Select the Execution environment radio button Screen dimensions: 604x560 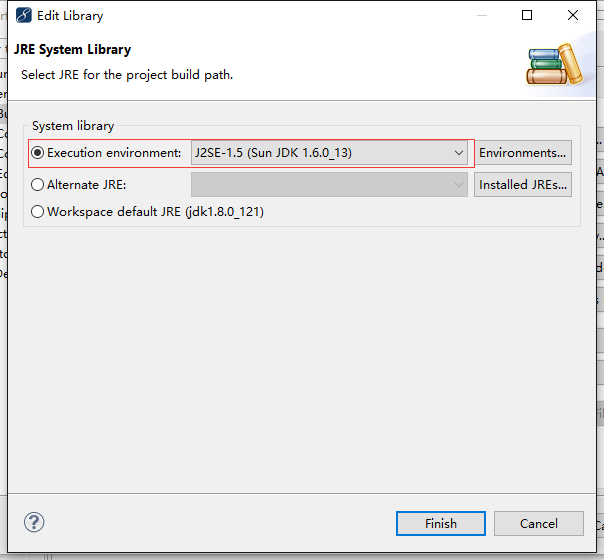pos(37,153)
